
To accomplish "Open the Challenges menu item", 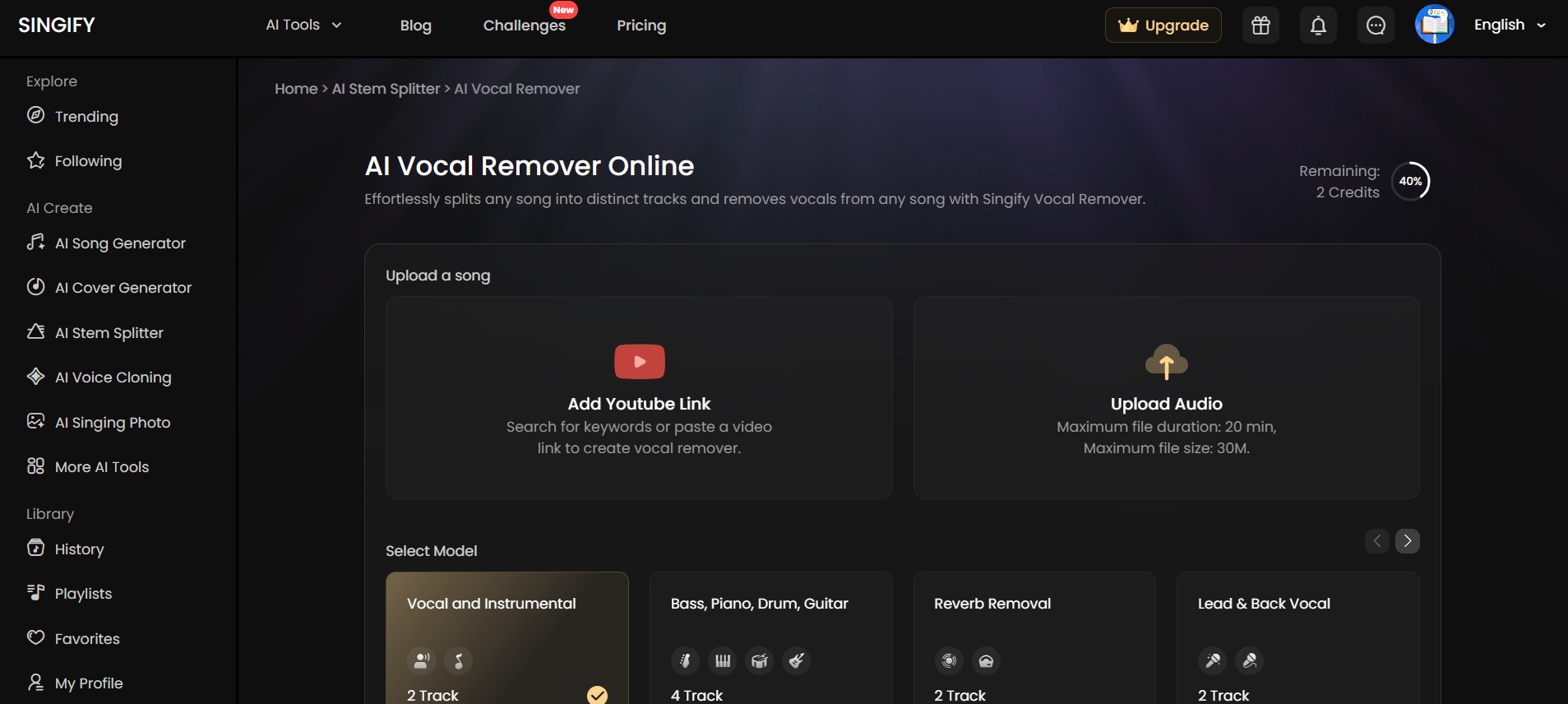I will [x=525, y=25].
